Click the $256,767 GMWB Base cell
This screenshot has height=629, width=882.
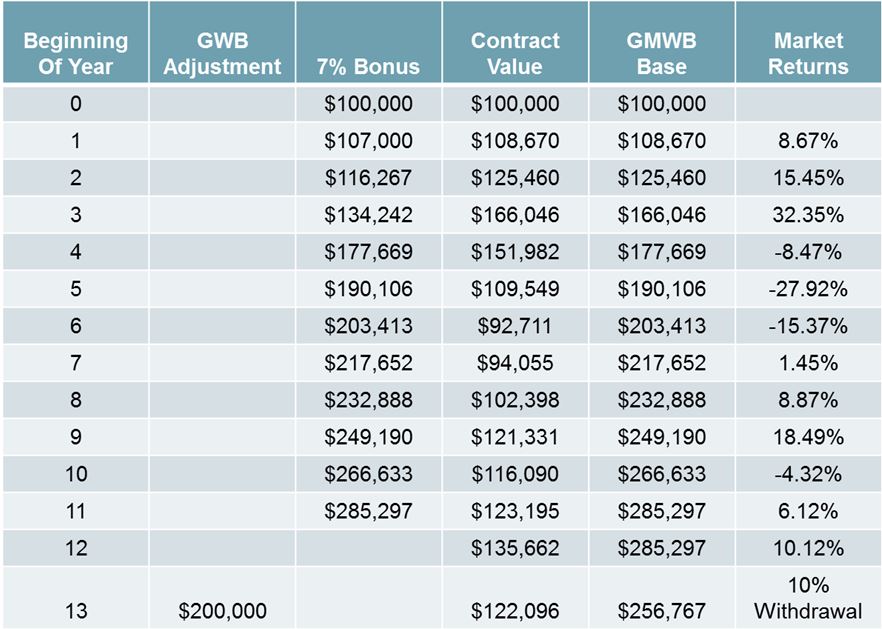point(661,610)
